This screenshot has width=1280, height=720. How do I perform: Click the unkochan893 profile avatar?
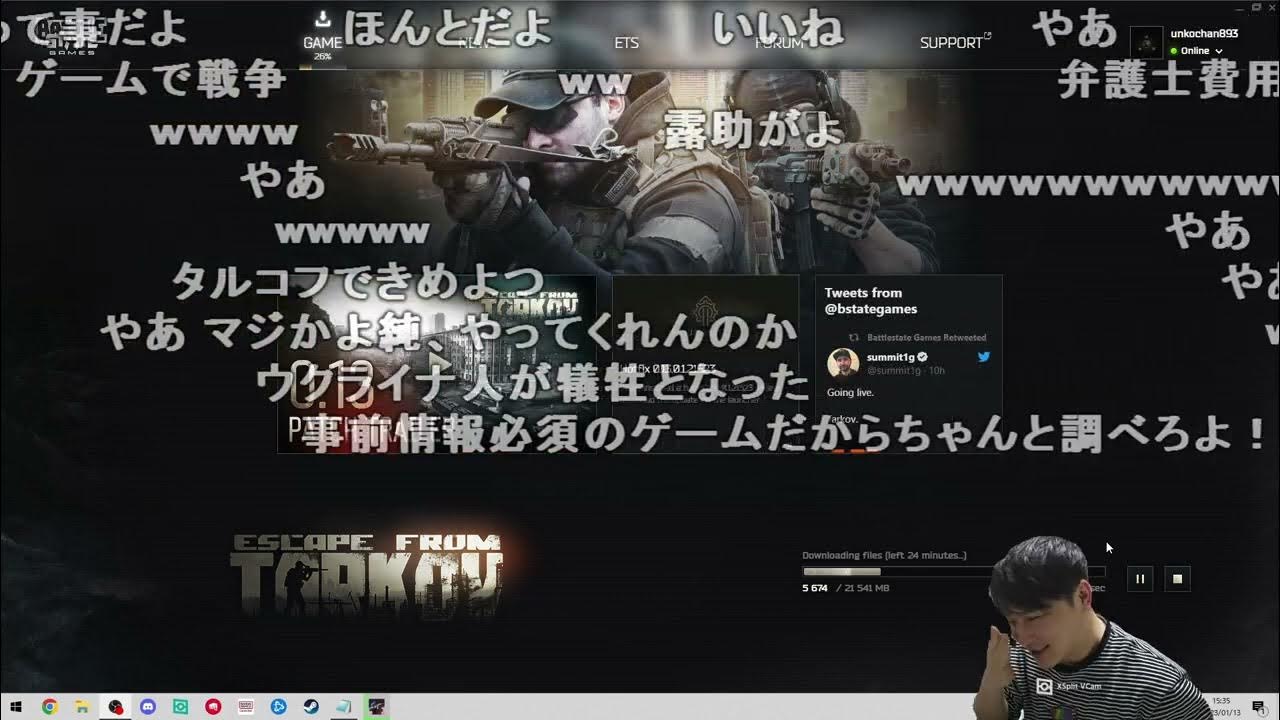tap(1147, 42)
